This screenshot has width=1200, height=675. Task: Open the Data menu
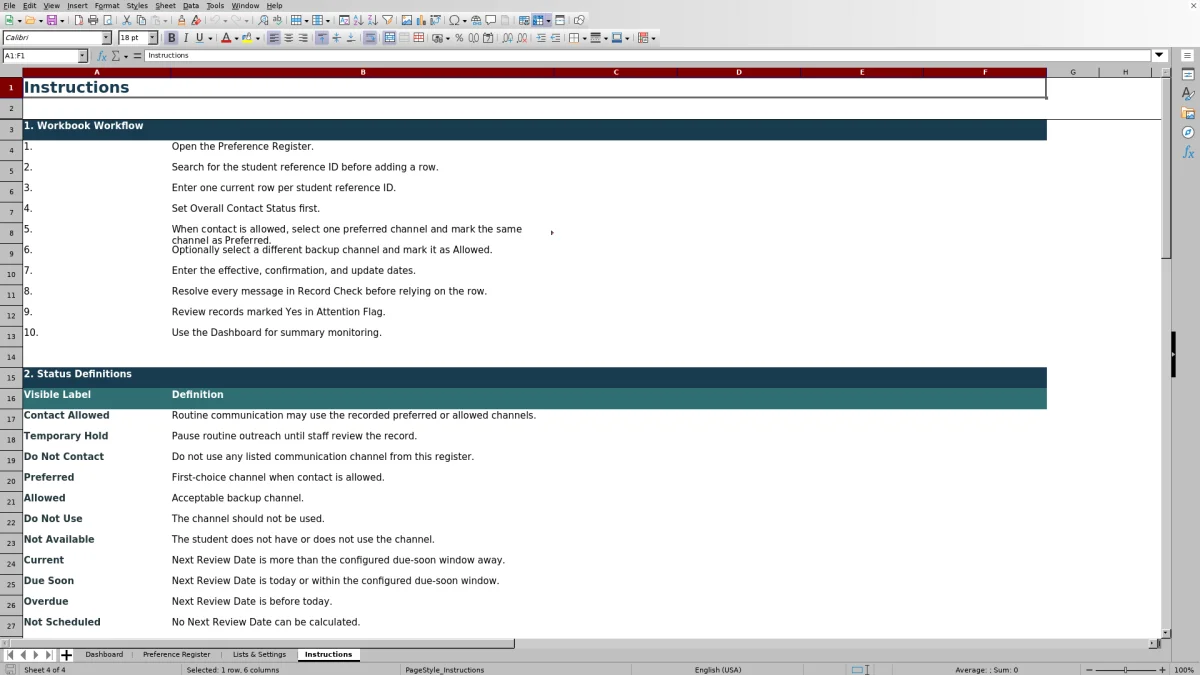[191, 6]
